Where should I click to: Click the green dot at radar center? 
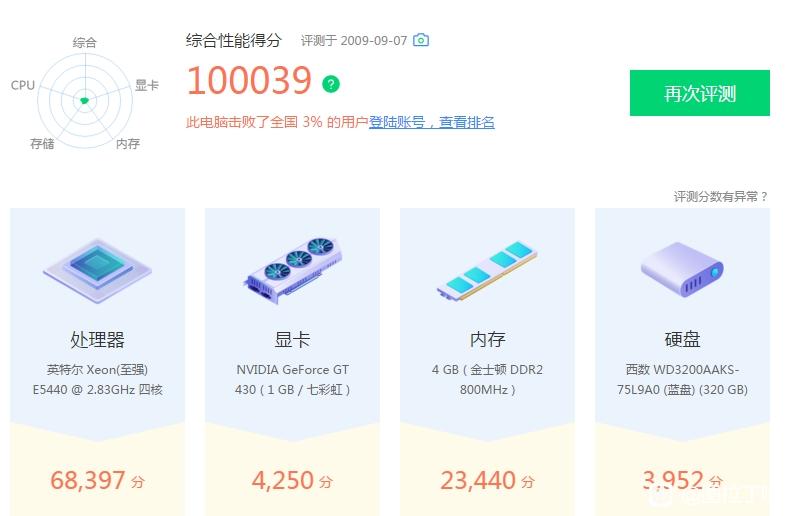pos(84,101)
